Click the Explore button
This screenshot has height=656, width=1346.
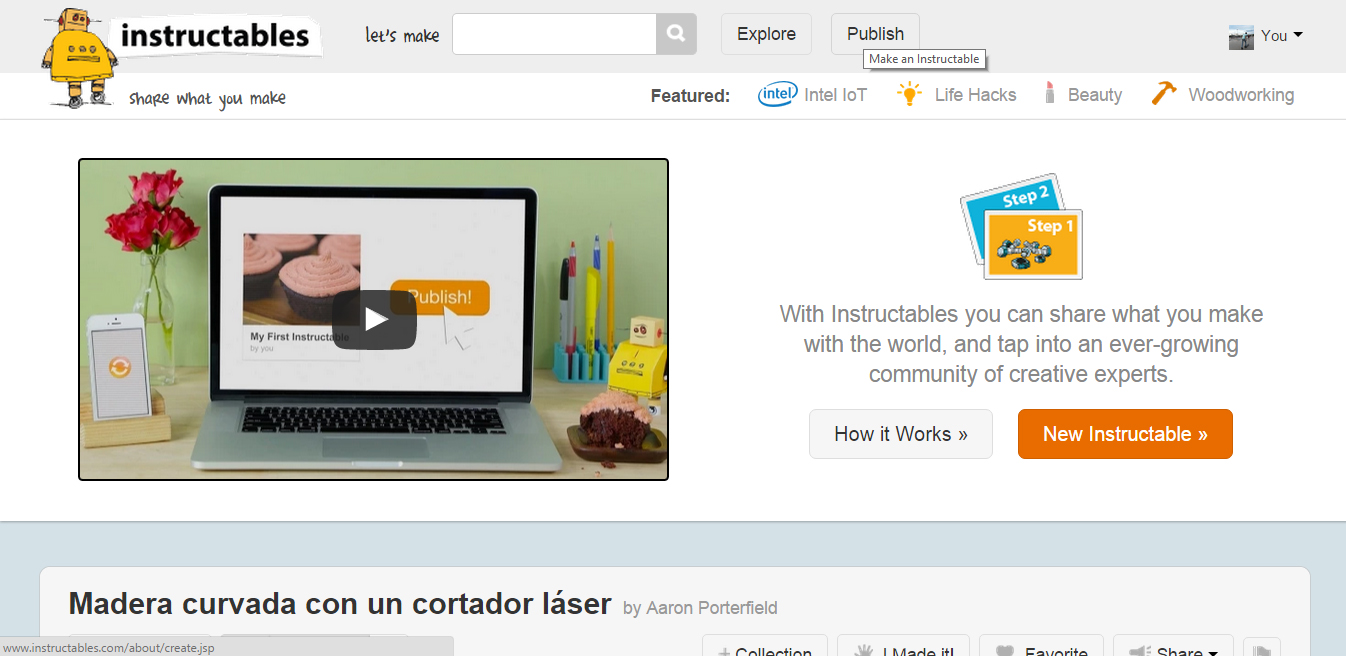point(766,34)
